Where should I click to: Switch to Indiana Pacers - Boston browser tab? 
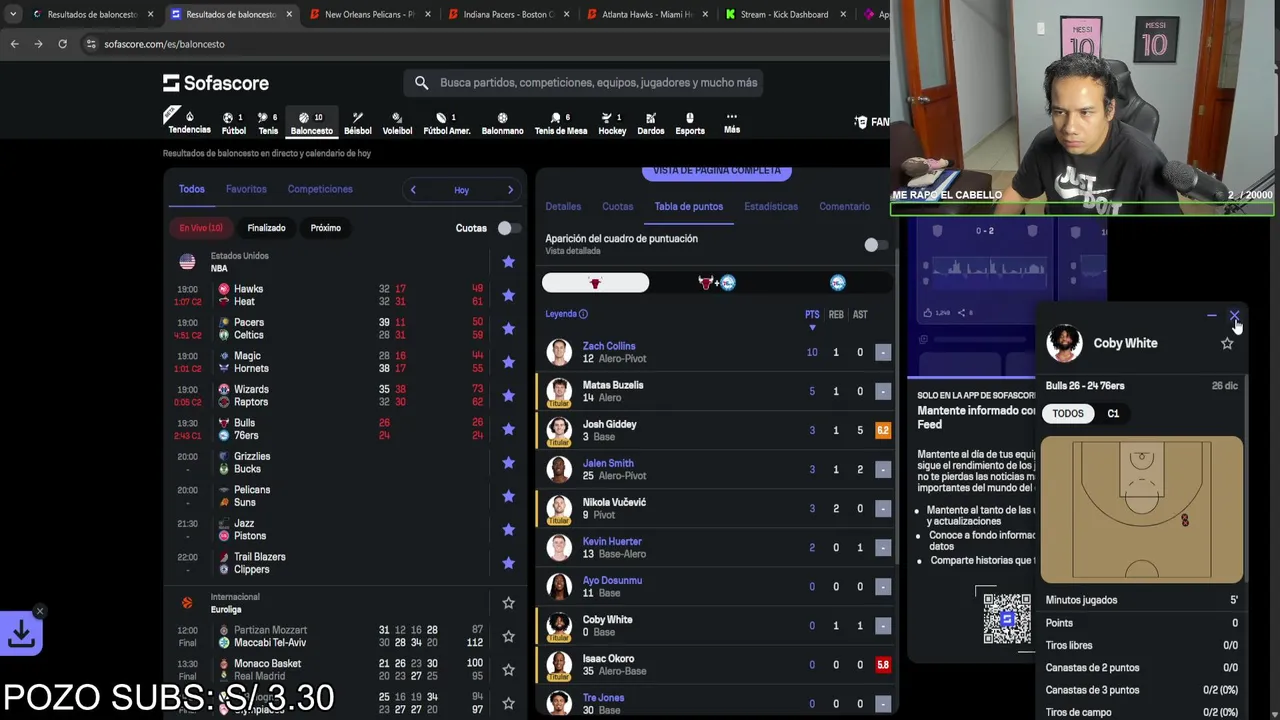pos(507,15)
